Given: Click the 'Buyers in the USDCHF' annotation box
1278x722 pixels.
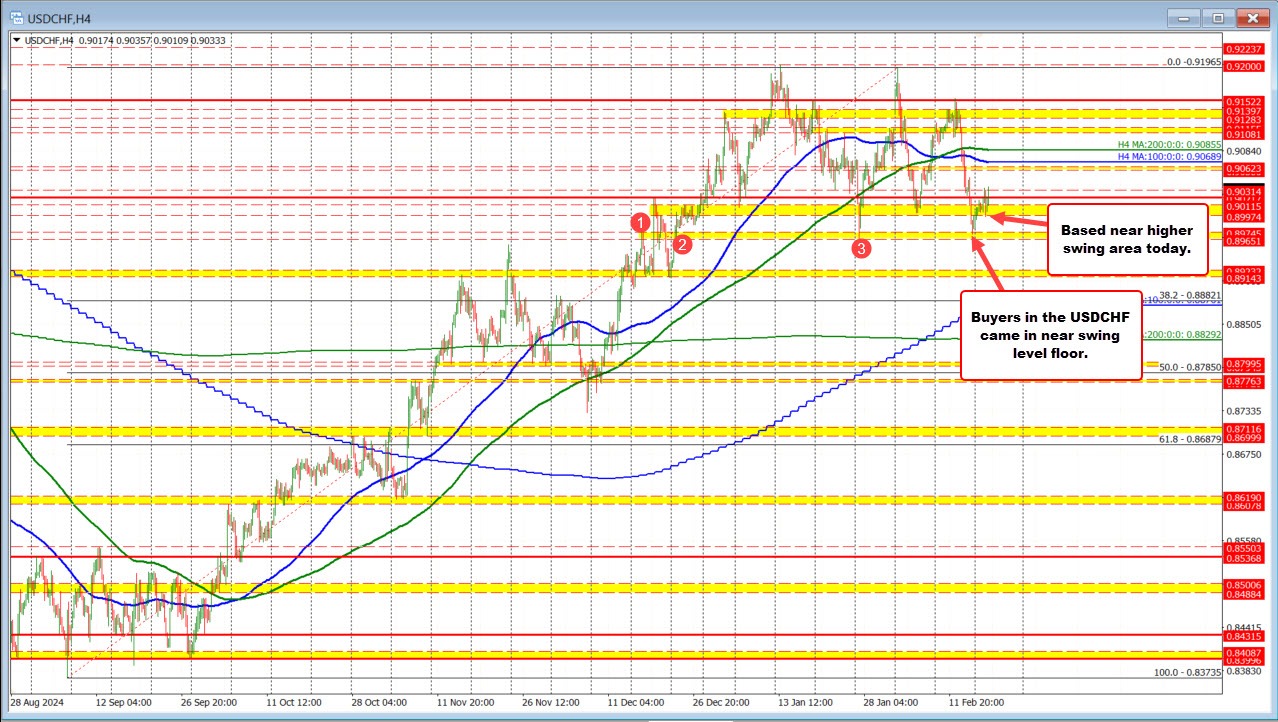Looking at the screenshot, I should (x=1049, y=336).
